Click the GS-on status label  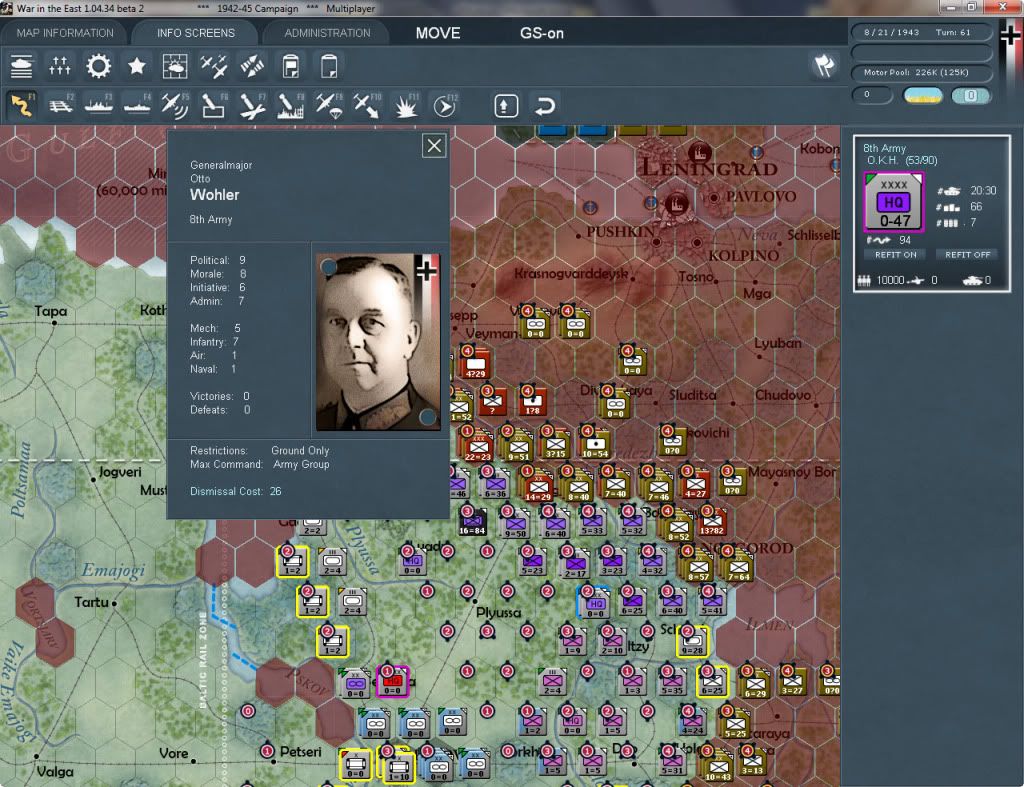(541, 33)
